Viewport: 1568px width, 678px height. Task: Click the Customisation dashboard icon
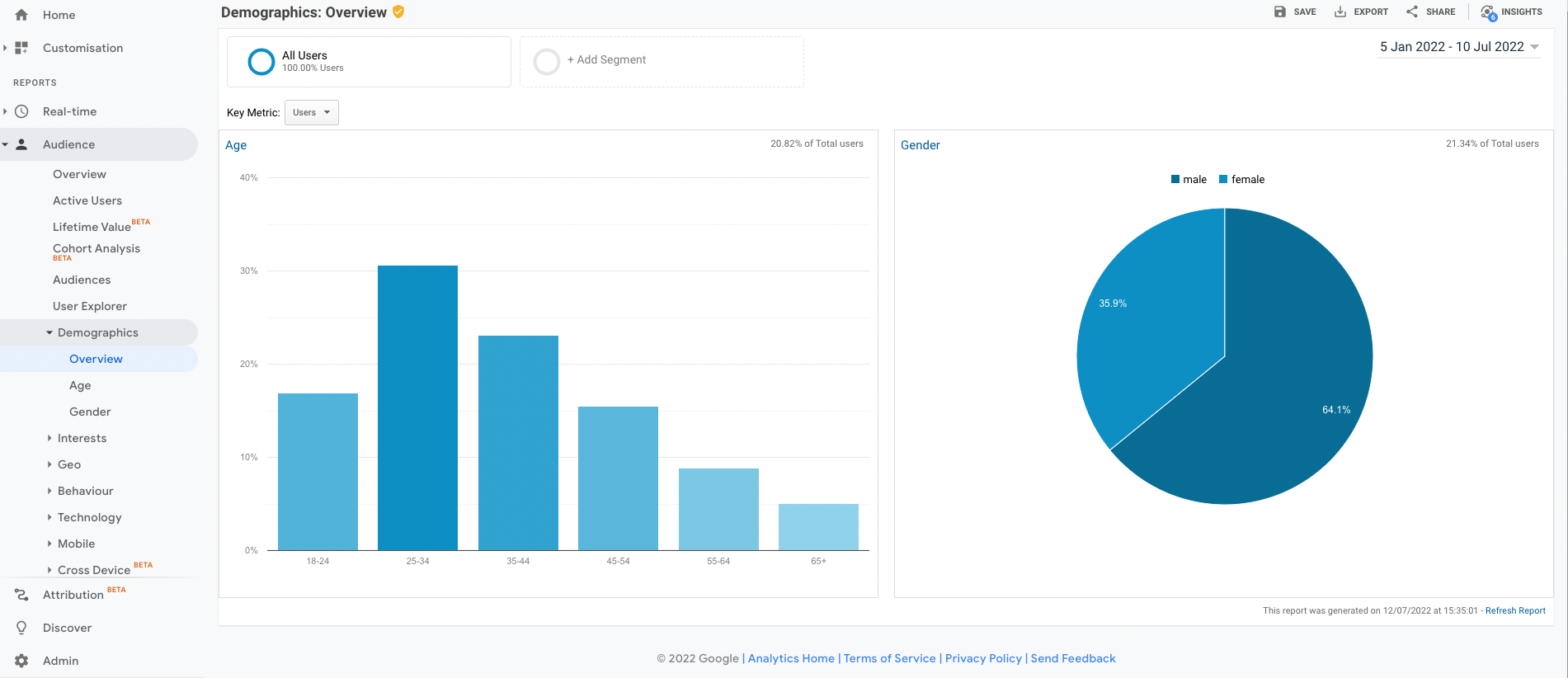click(21, 48)
